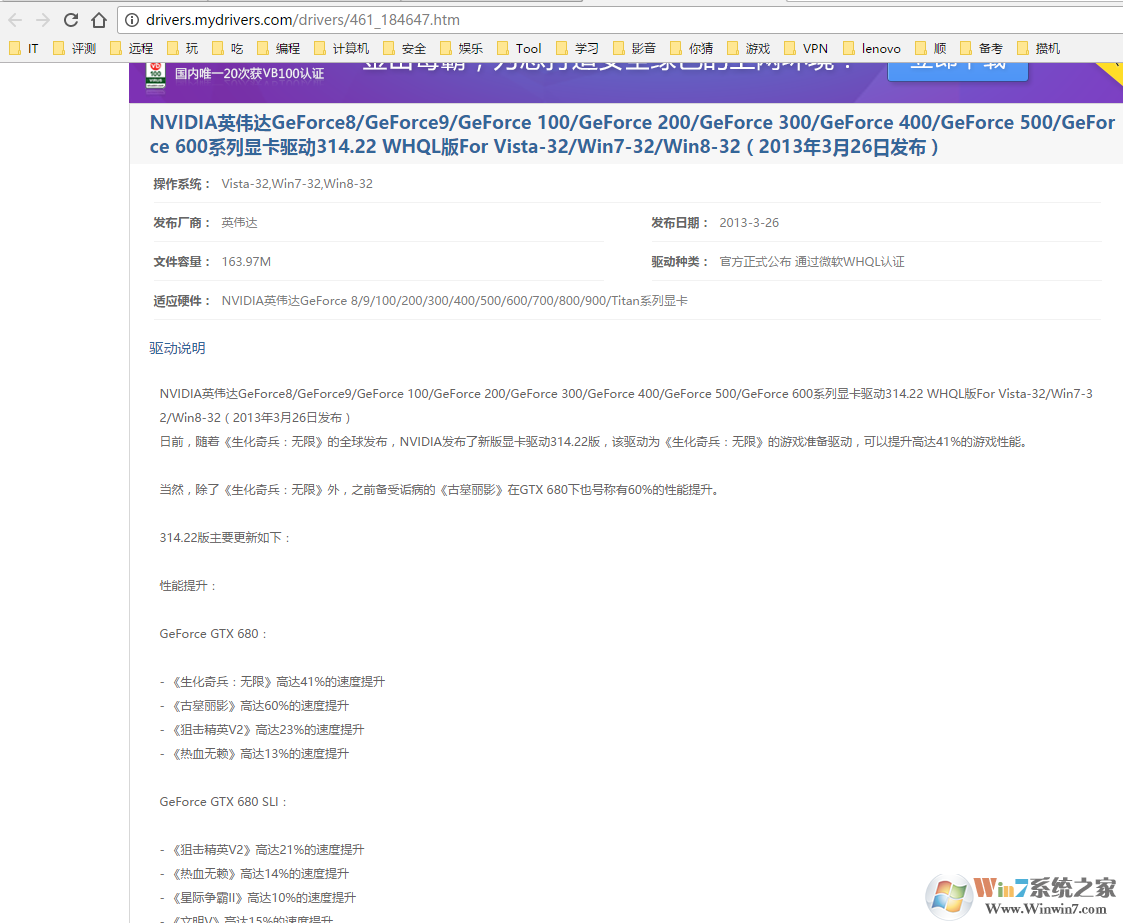The image size is (1123, 923).
Task: Click 《生化奇兵：无限》高达41% line
Action: tap(272, 682)
